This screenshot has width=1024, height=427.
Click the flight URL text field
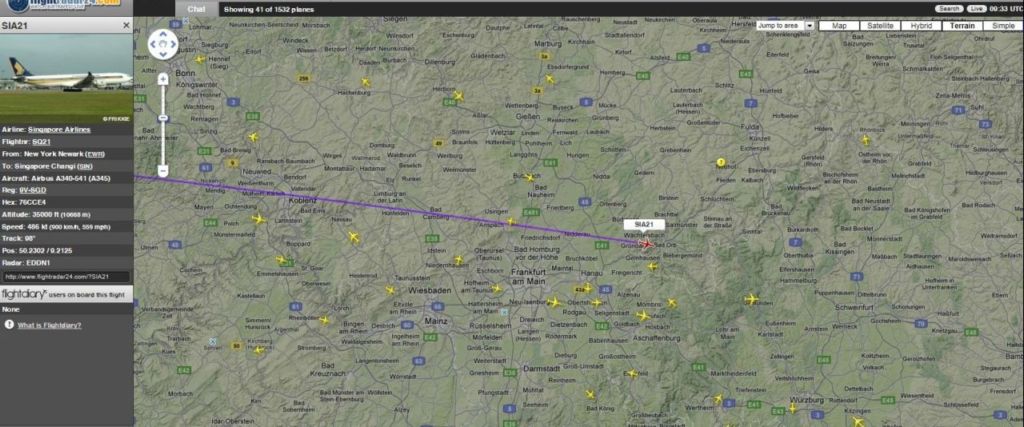65,277
